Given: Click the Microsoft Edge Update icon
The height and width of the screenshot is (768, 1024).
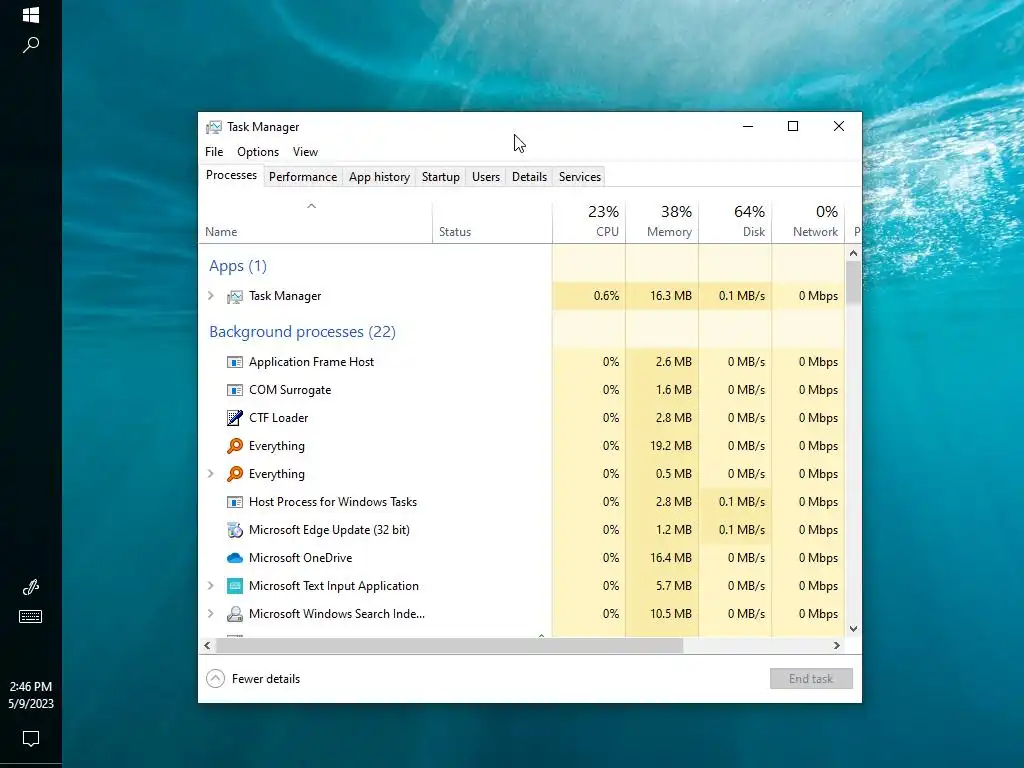Looking at the screenshot, I should click(234, 530).
